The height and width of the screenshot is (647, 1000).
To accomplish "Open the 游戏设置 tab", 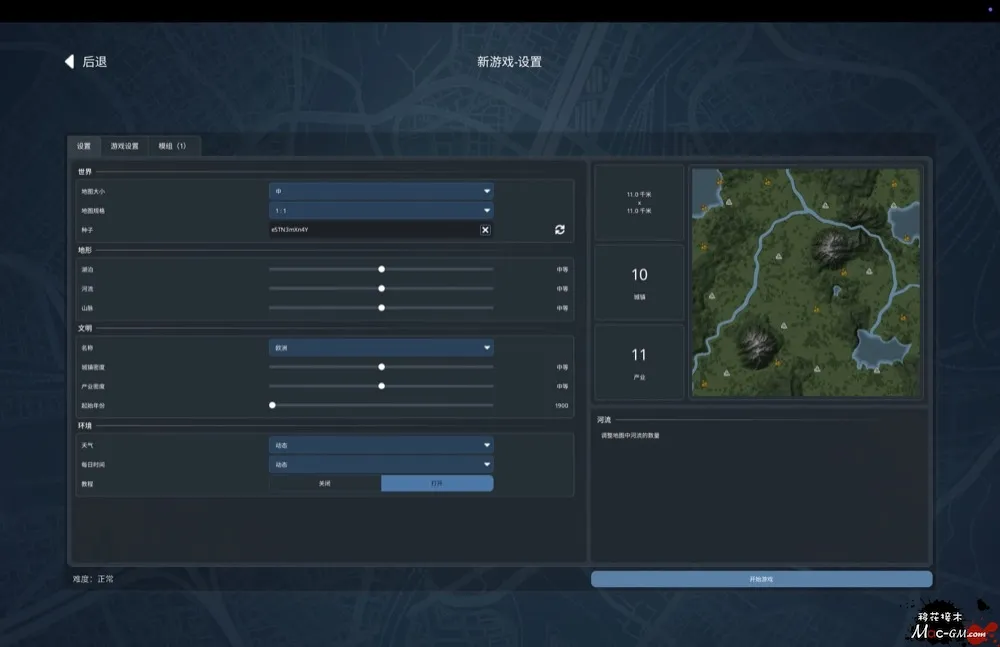I will [124, 146].
